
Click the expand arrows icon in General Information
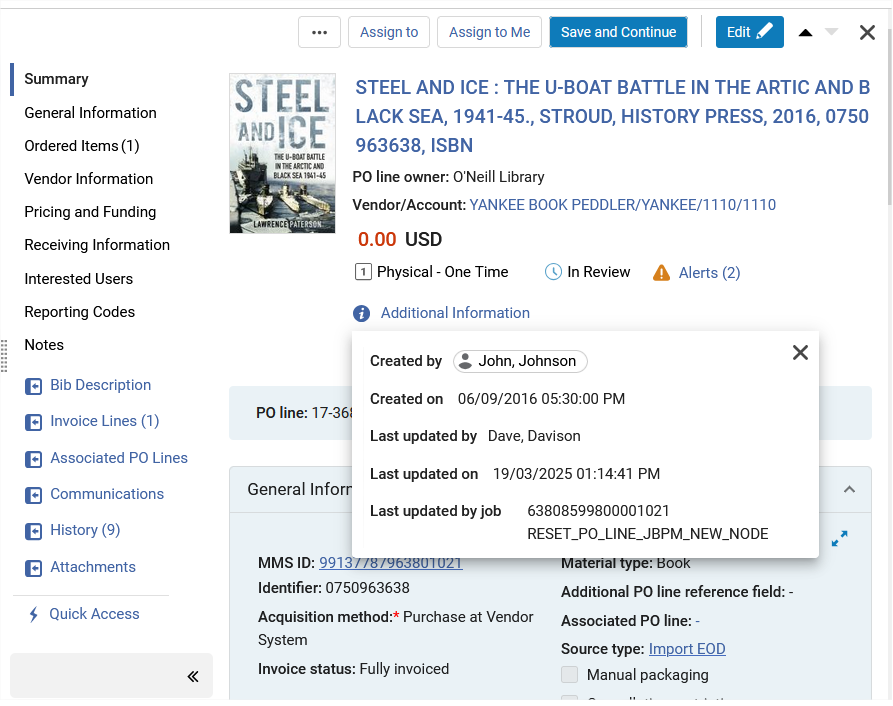(839, 538)
